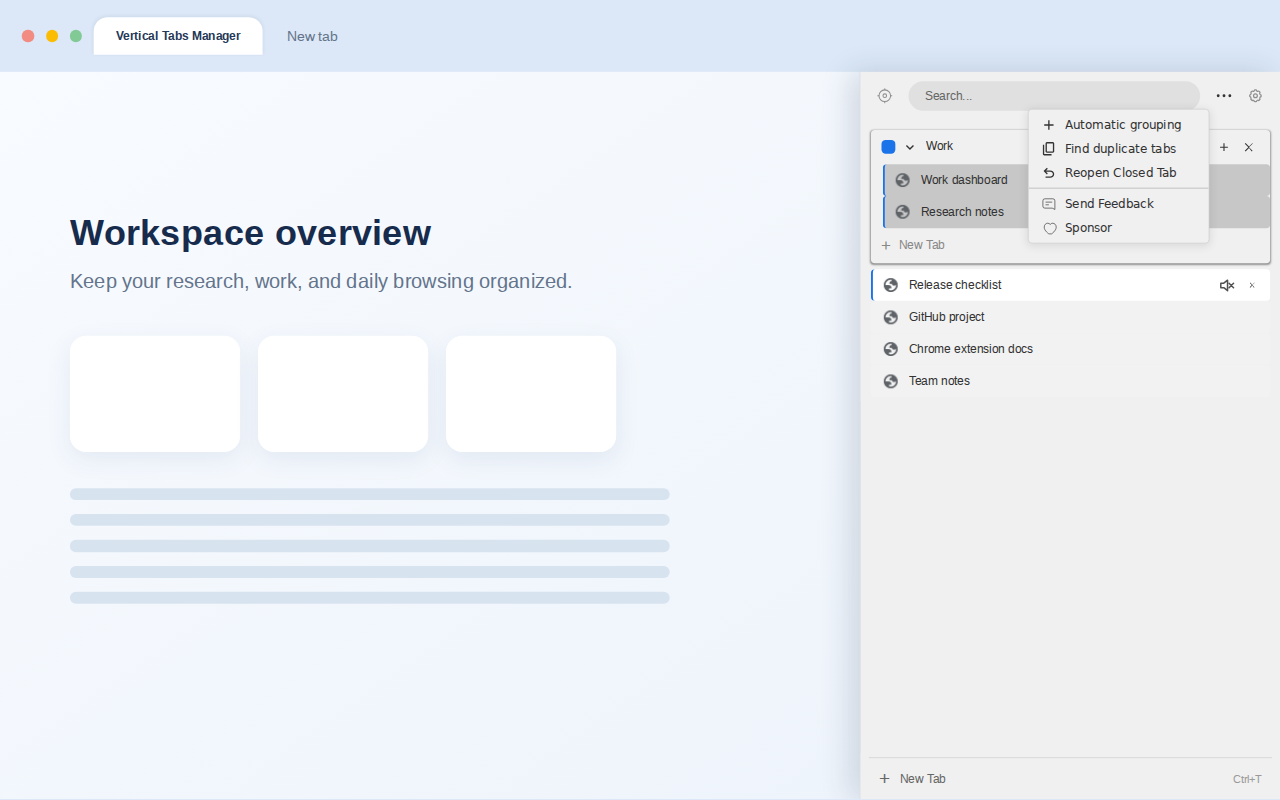1280x800 pixels.
Task: Click globe icon of Work dashboard tab
Action: (x=903, y=180)
